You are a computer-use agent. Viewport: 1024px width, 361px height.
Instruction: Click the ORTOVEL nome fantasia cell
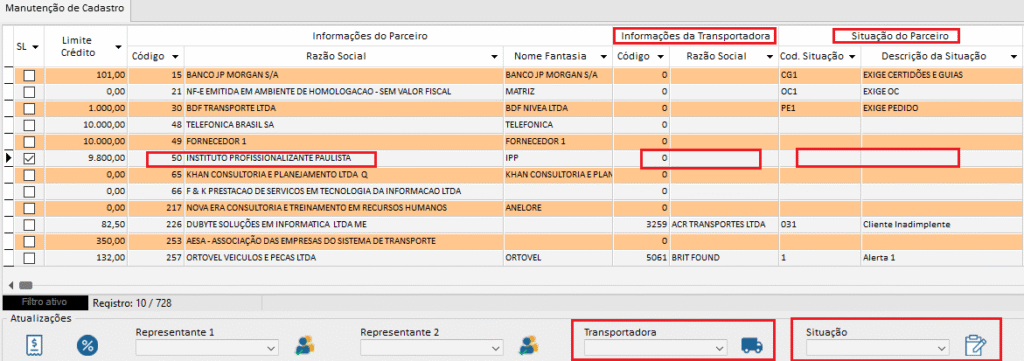point(559,258)
